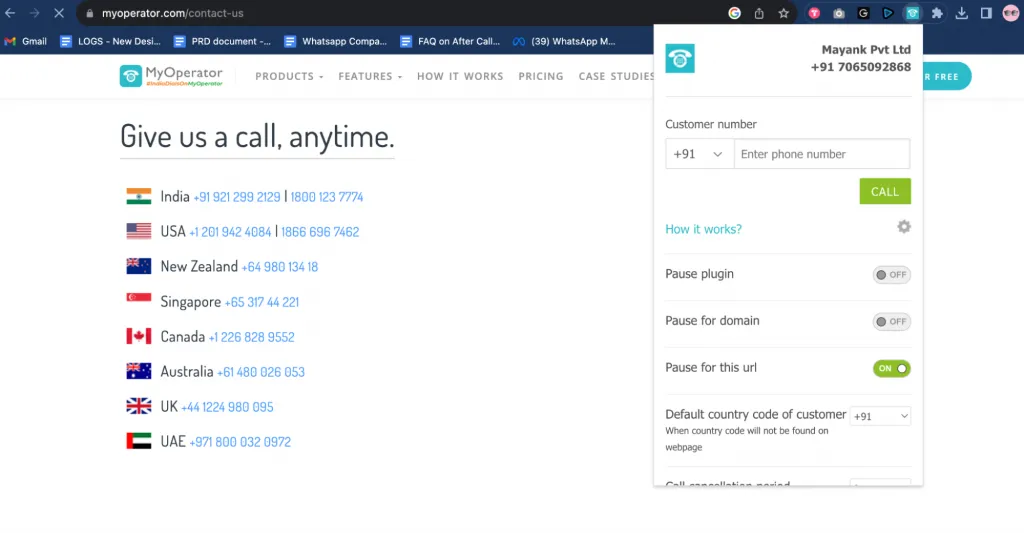
Task: Click UK number +44 1224 980 095
Action: (227, 407)
